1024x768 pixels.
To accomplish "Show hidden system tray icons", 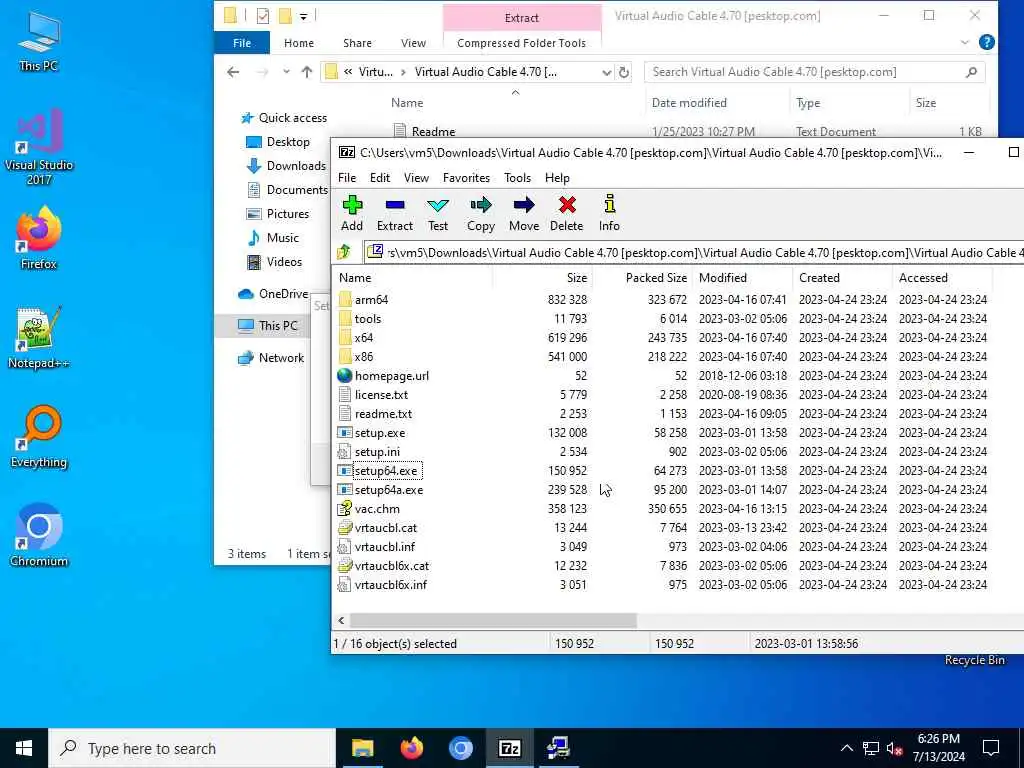I will pyautogui.click(x=846, y=748).
